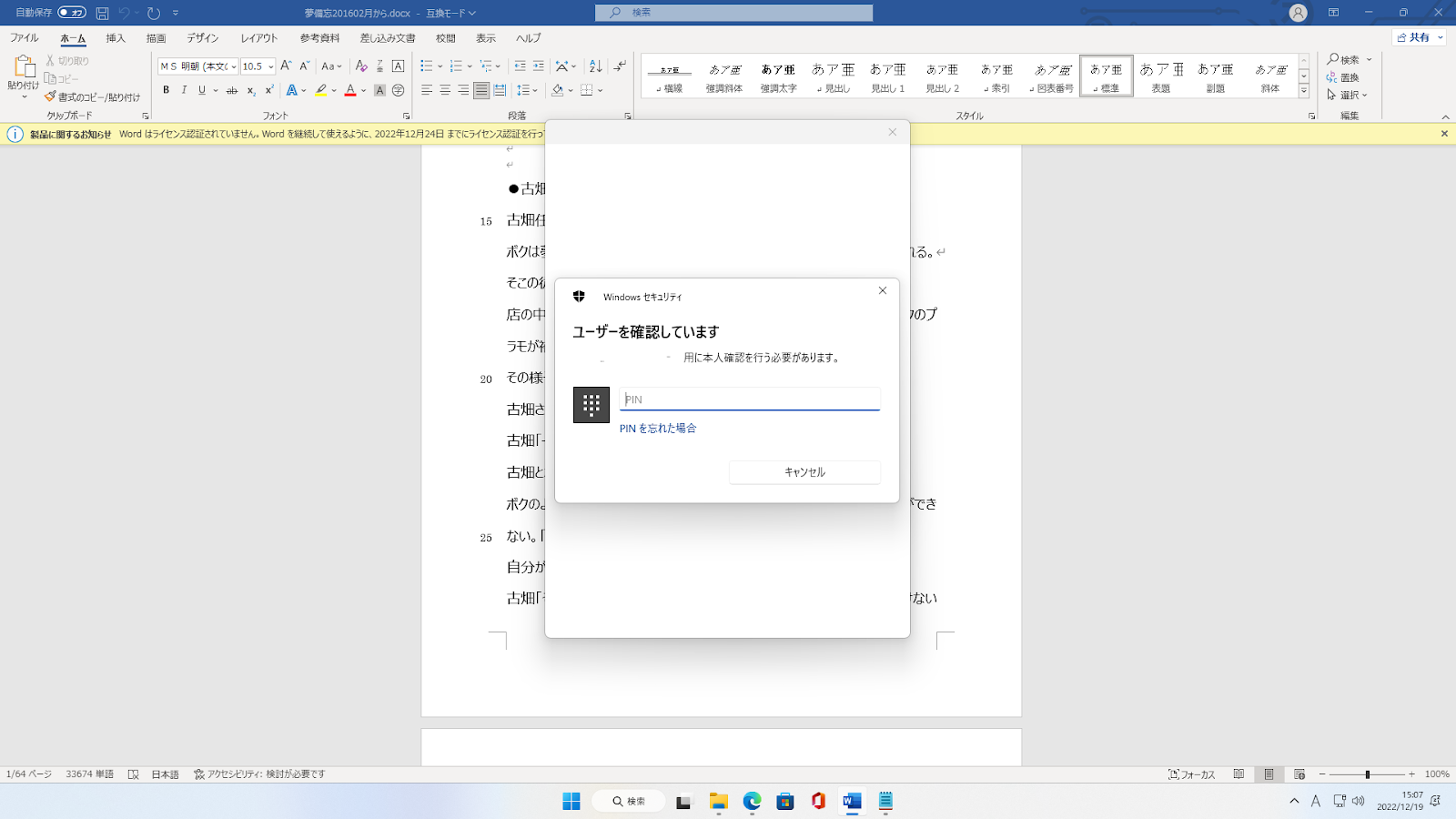Image resolution: width=1456 pixels, height=819 pixels.
Task: Close the Windows セキュリティ dialog
Action: [x=882, y=290]
